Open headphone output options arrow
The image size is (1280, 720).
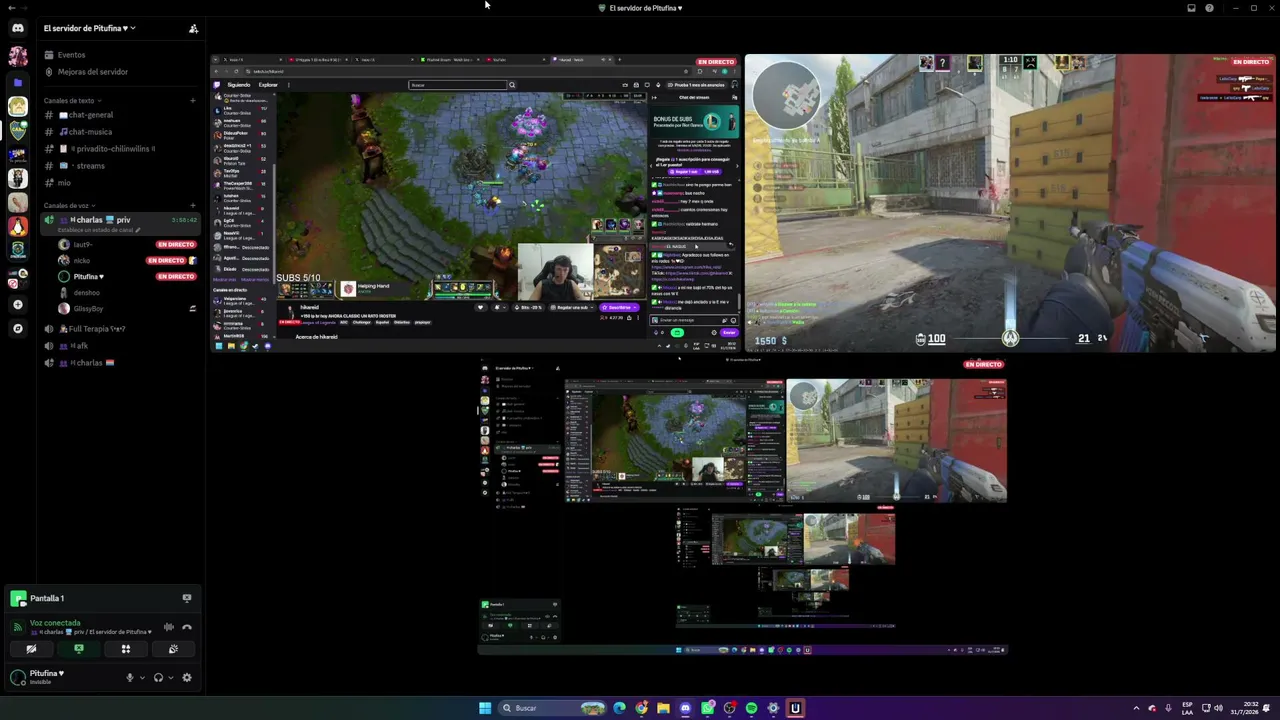point(170,678)
